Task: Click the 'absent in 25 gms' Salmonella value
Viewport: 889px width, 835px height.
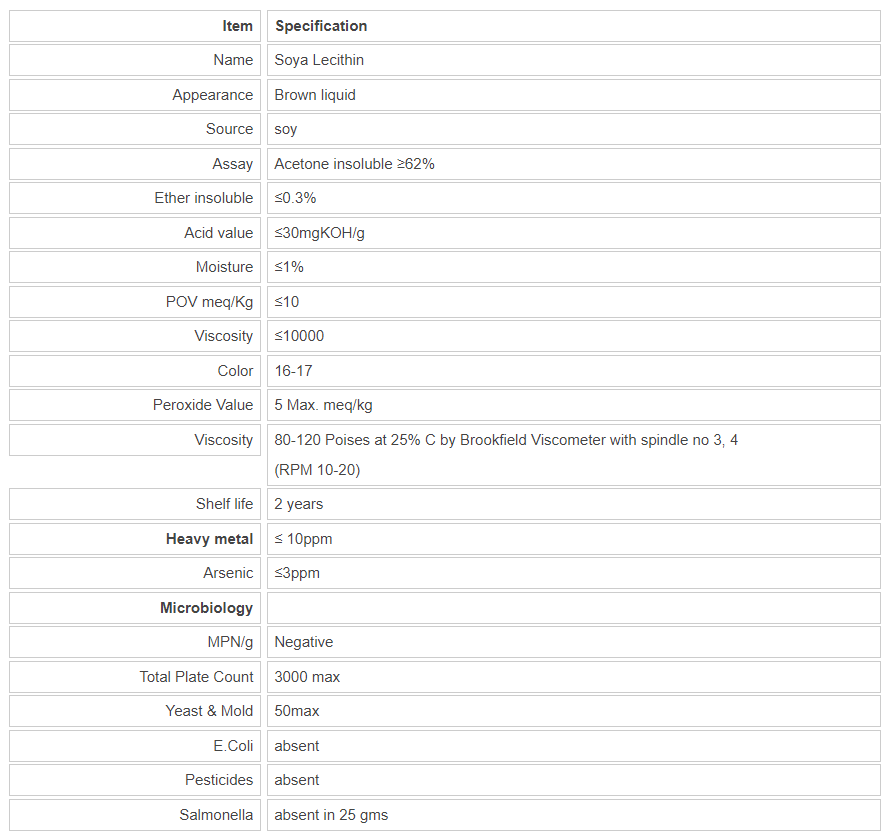Action: coord(331,815)
